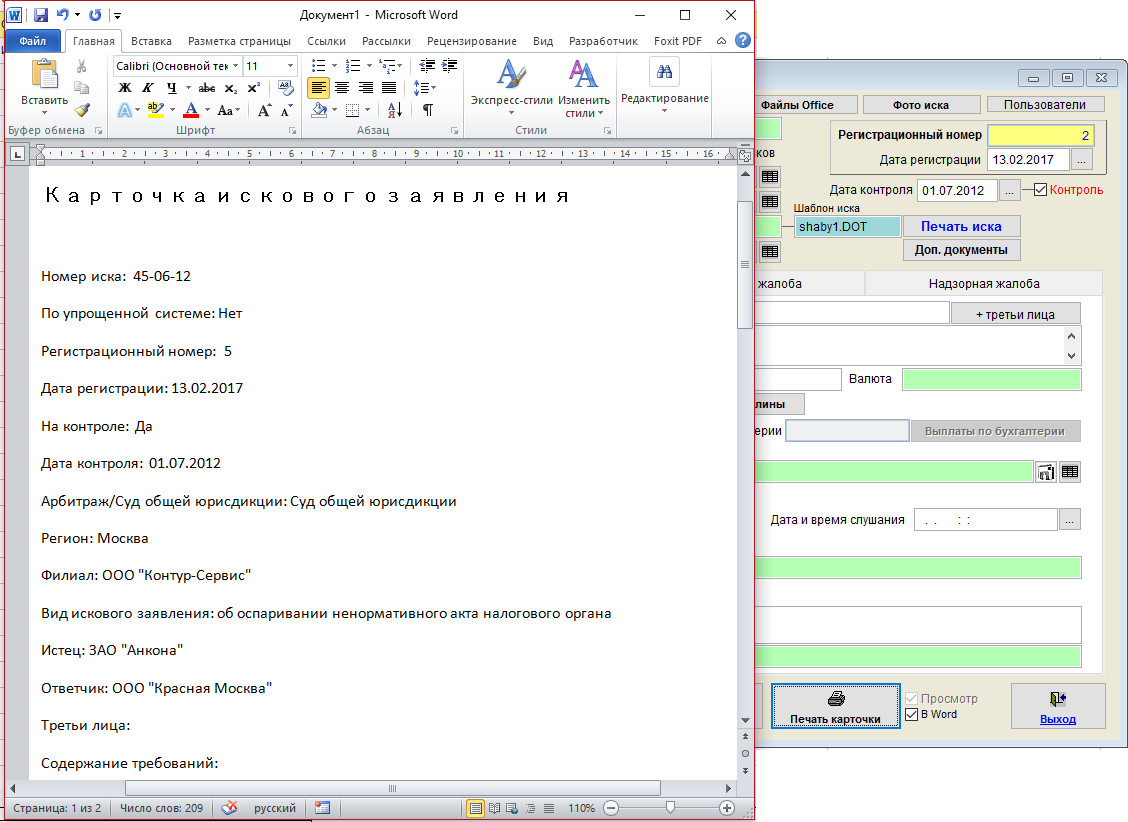Click the zoom in plus button
1128x822 pixels.
click(727, 808)
